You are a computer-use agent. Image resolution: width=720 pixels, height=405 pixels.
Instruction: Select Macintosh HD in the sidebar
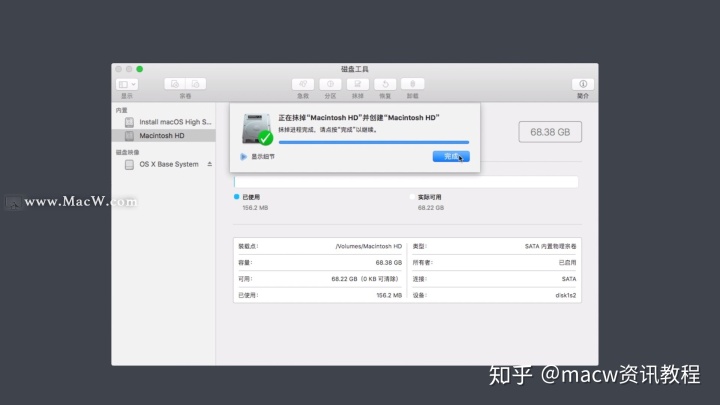(163, 135)
